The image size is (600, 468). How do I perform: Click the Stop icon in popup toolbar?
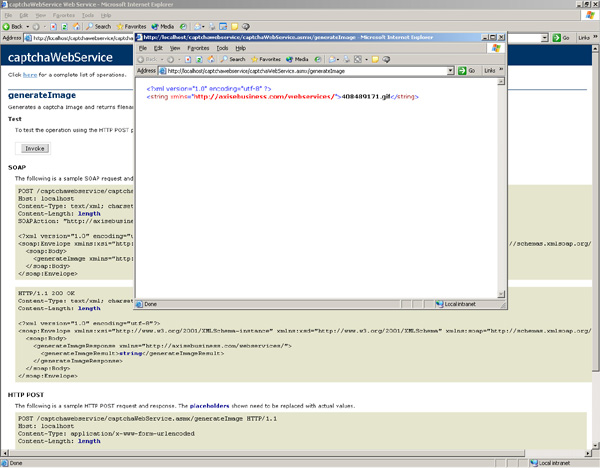(x=188, y=59)
